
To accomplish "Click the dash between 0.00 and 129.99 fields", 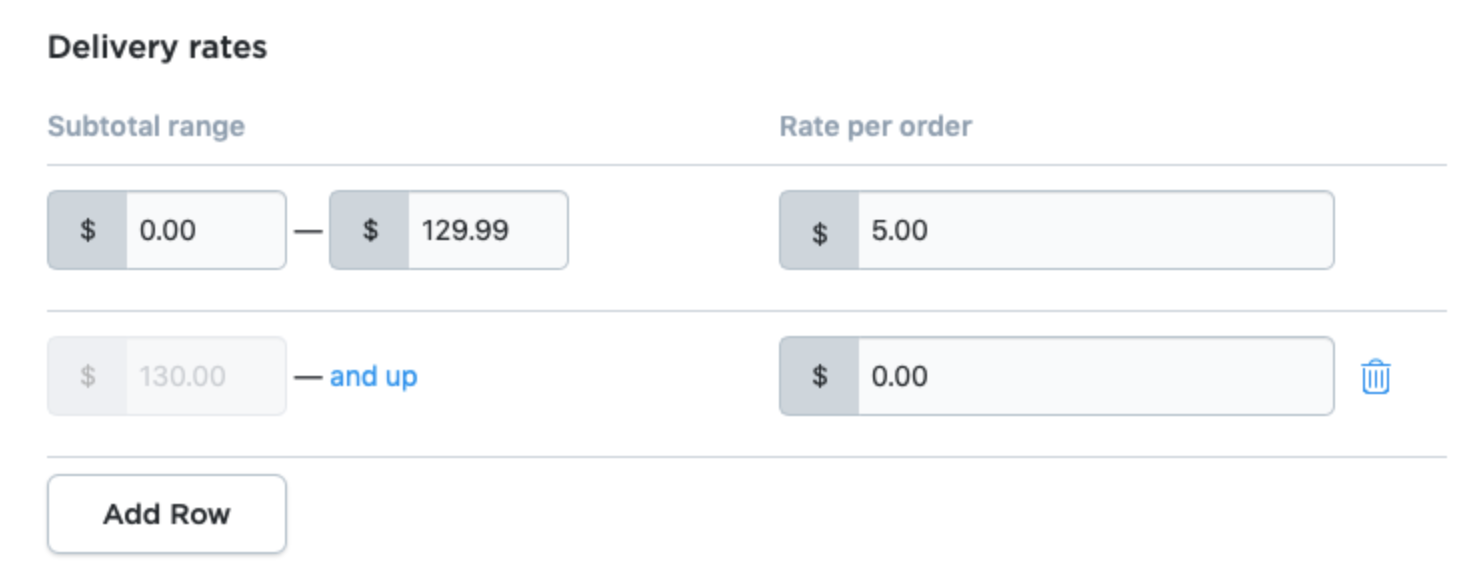I will pyautogui.click(x=308, y=231).
